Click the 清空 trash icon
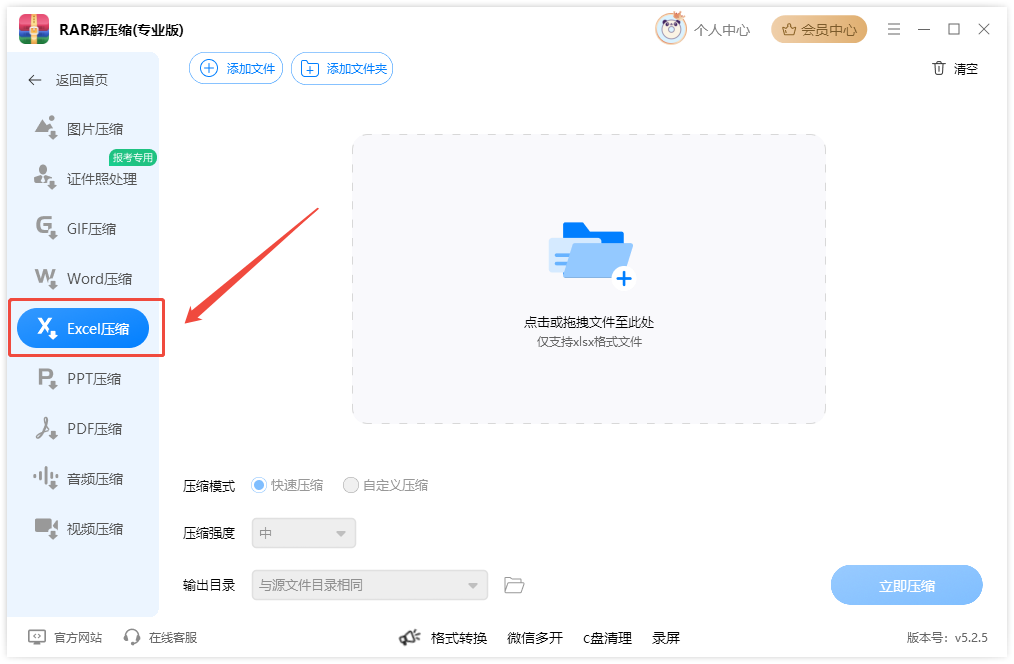 (938, 69)
